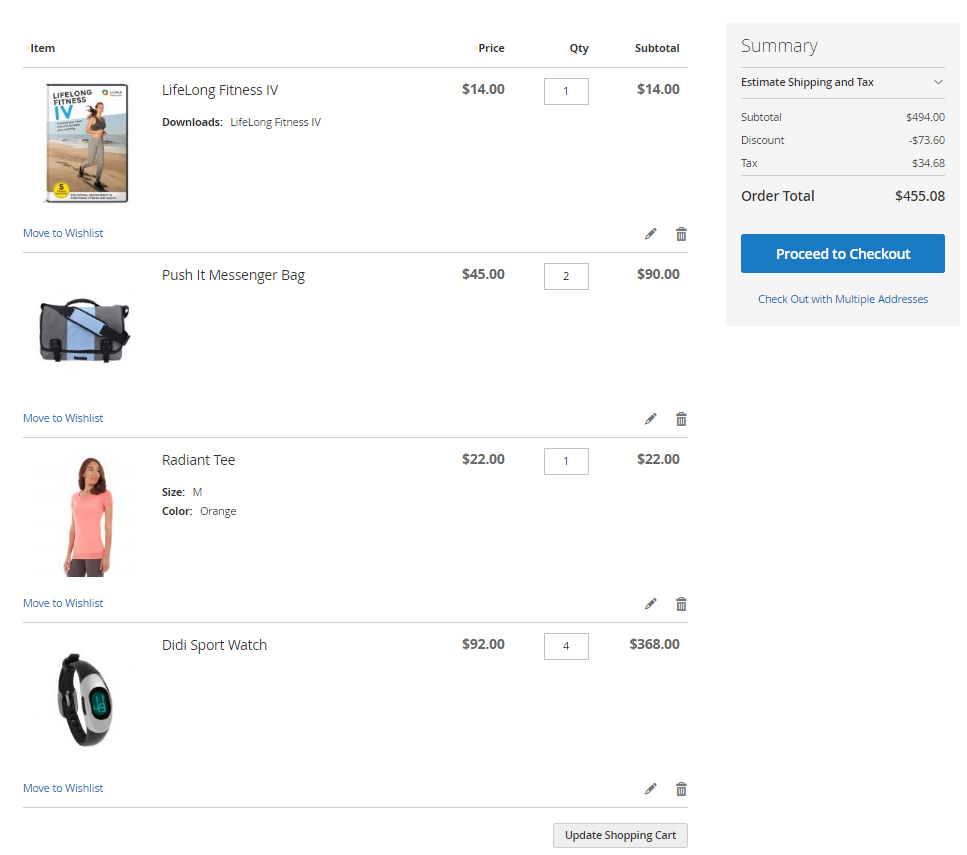Edit the Didi Sport Watch item

pyautogui.click(x=651, y=789)
